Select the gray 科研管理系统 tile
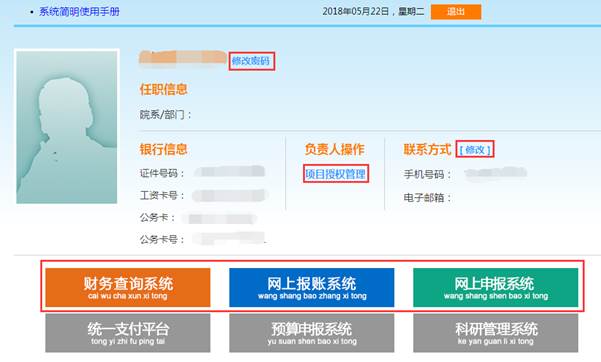601x362 pixels. point(496,333)
